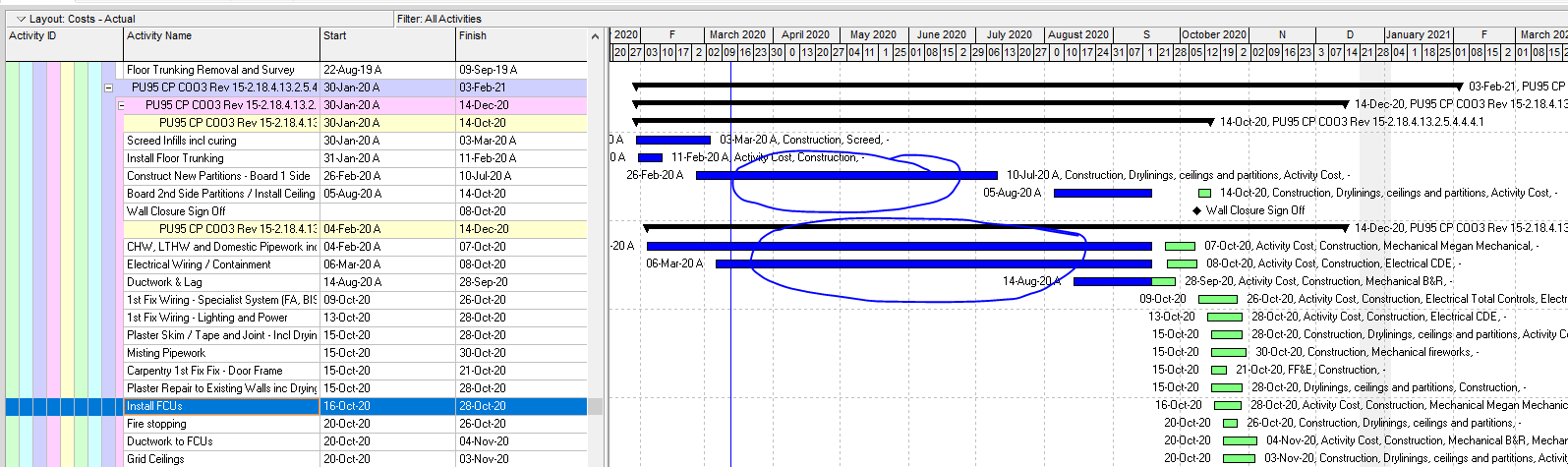Click the green Gantt bar for Install FCUs
The height and width of the screenshot is (467, 1568).
1227,405
